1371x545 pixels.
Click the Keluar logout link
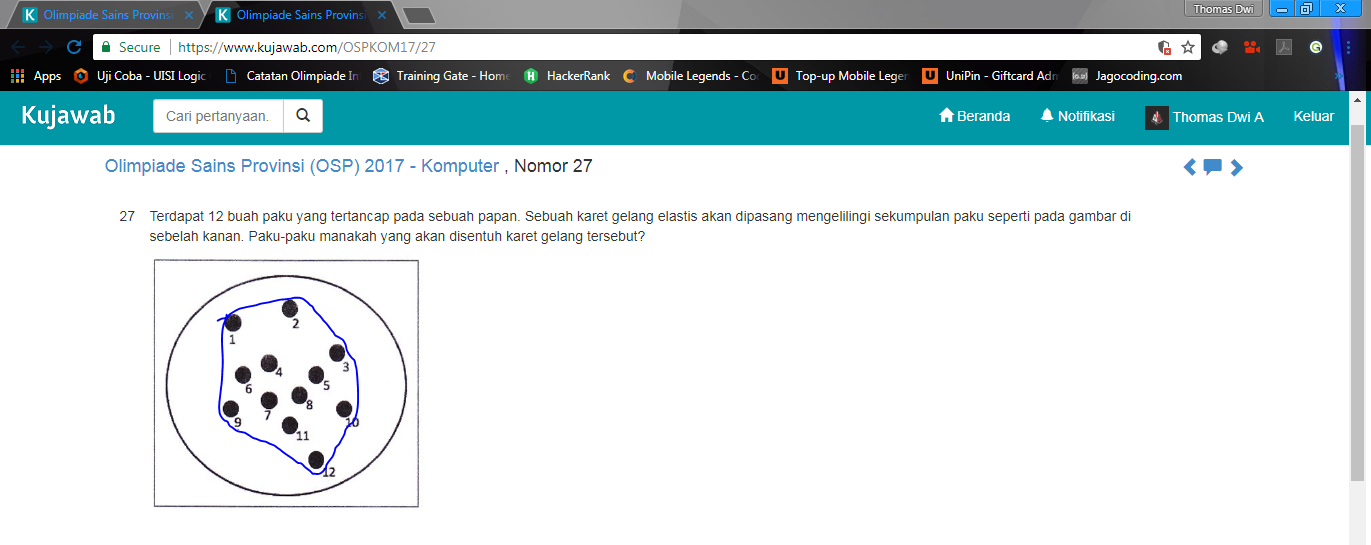point(1313,116)
